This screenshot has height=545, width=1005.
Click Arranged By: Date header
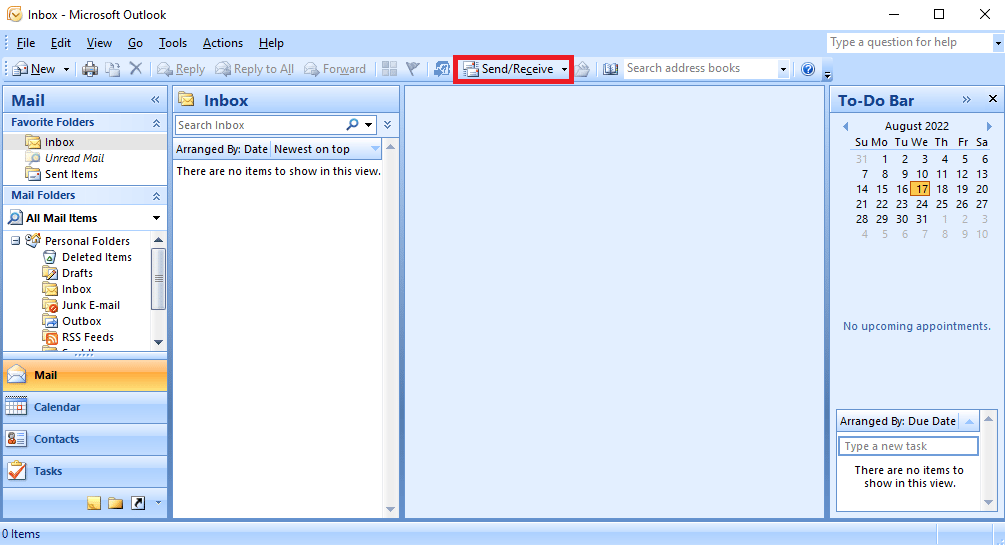pos(222,149)
